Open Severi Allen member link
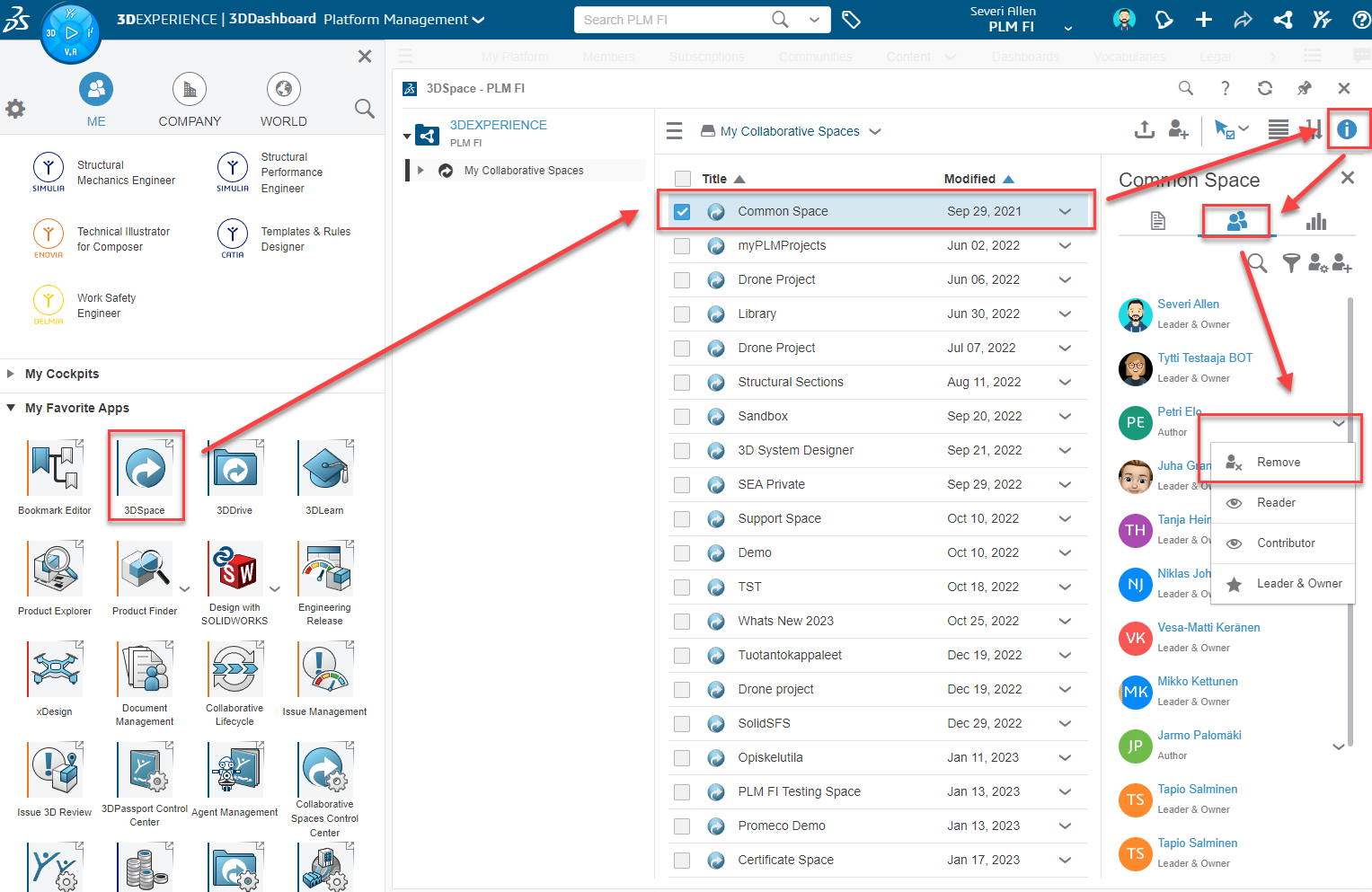This screenshot has width=1372, height=892. point(1188,305)
